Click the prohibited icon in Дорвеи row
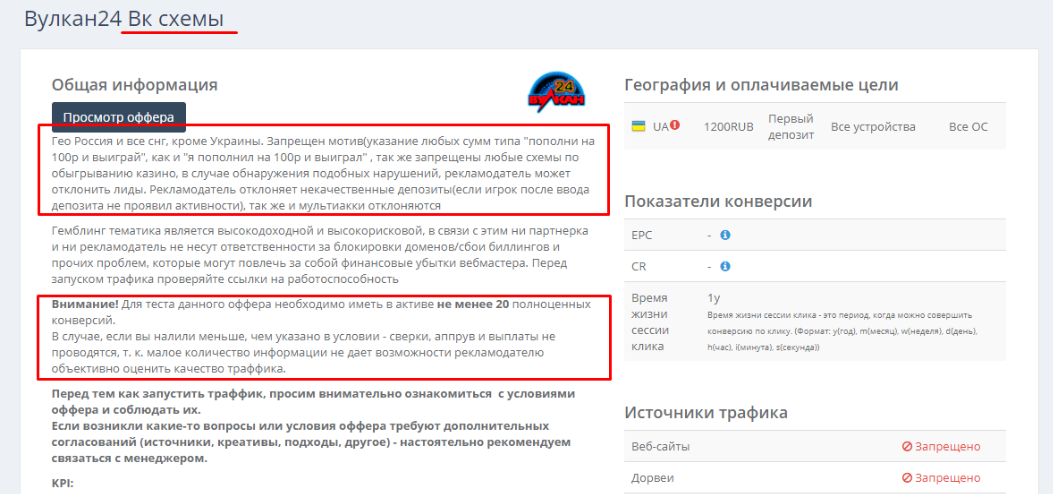The image size is (1053, 494). pyautogui.click(x=907, y=478)
